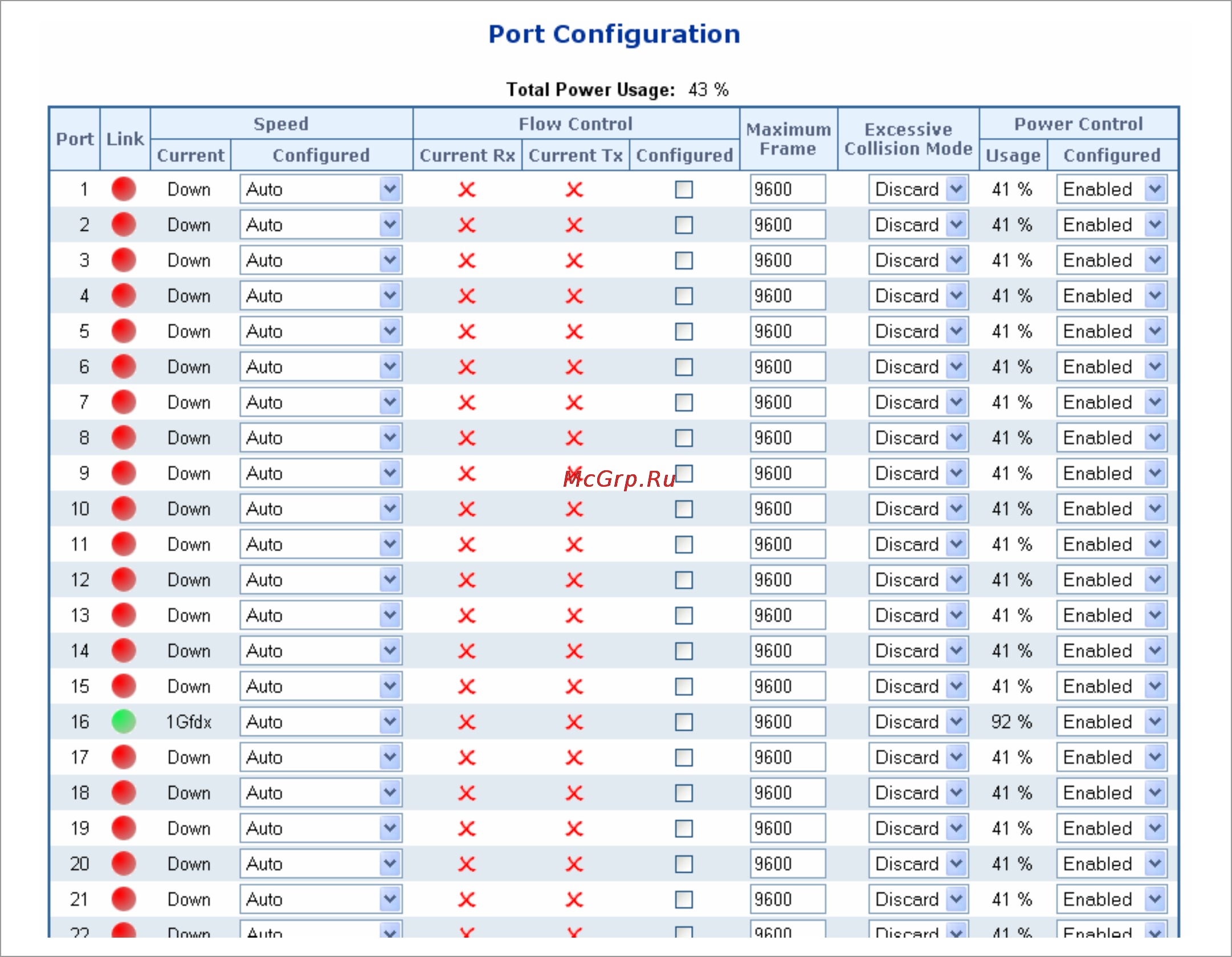Check flow control Configured box for port 6

pos(684,366)
